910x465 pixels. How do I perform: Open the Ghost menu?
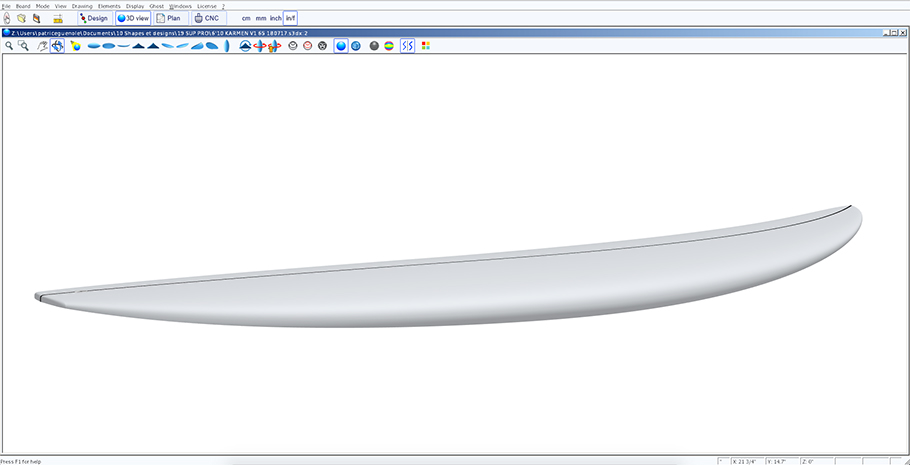point(157,6)
